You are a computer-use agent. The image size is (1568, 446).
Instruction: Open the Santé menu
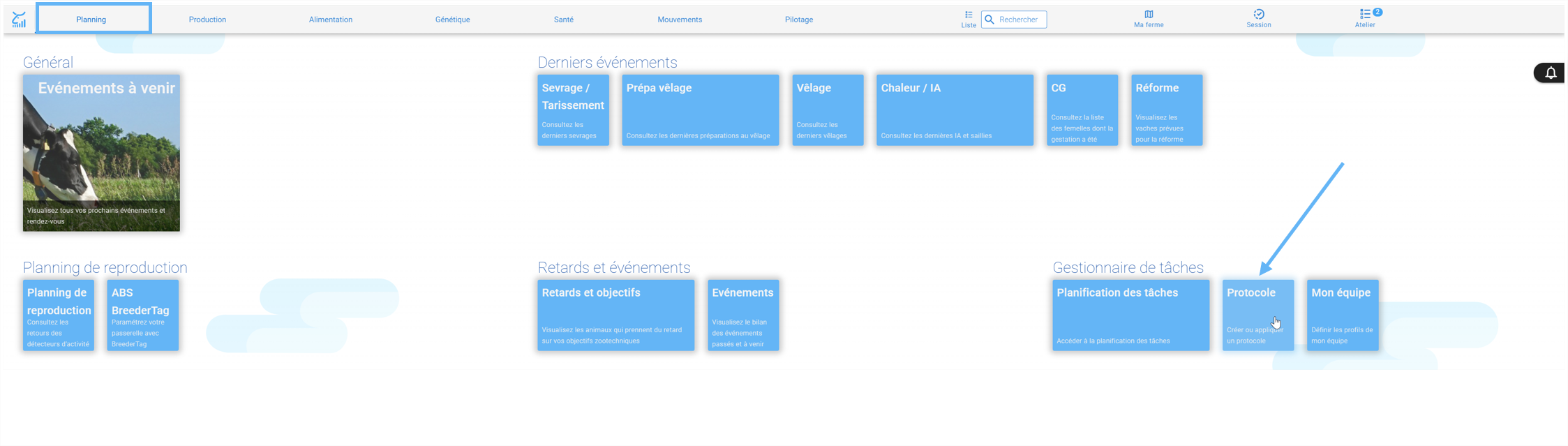[x=564, y=20]
